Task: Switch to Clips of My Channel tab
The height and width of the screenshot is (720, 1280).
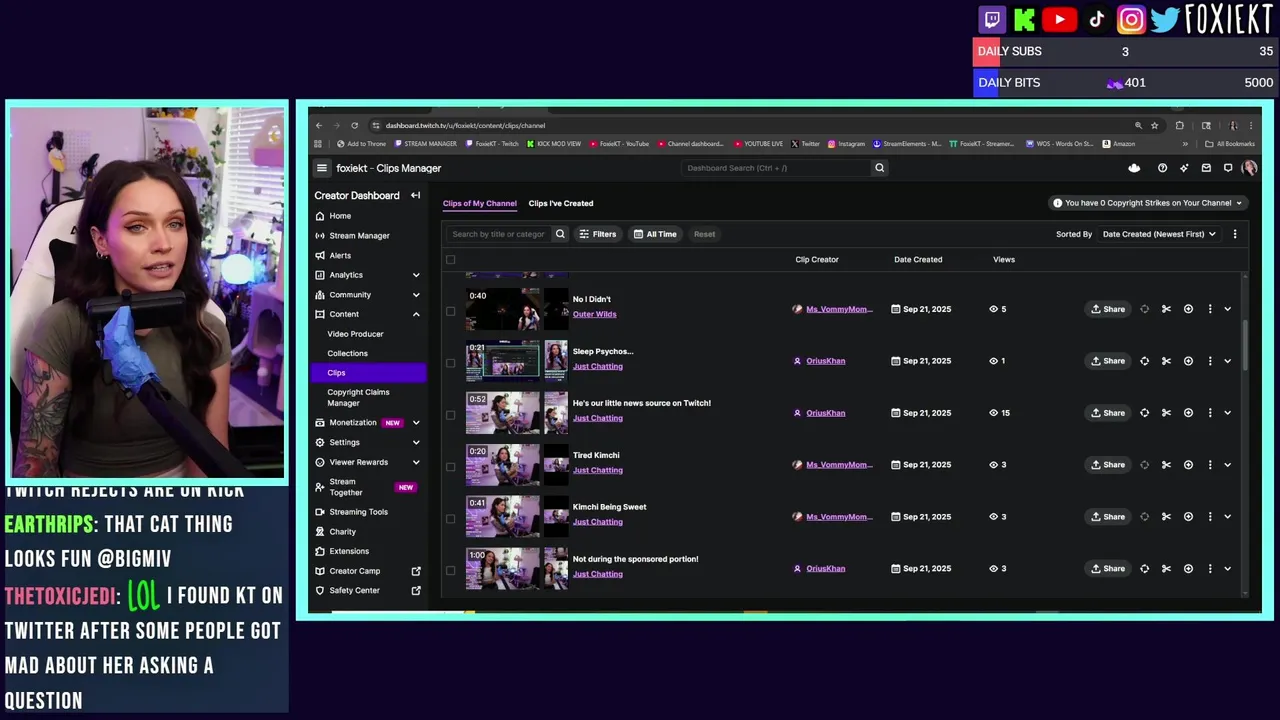Action: tap(480, 203)
